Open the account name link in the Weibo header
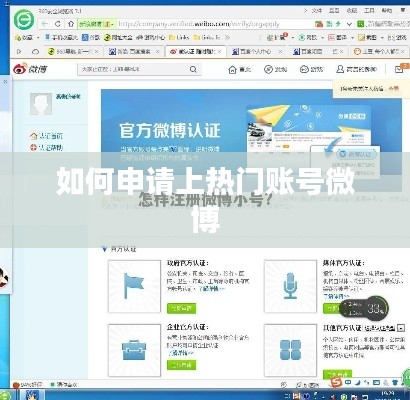The height and width of the screenshot is (400, 410). 356,69
